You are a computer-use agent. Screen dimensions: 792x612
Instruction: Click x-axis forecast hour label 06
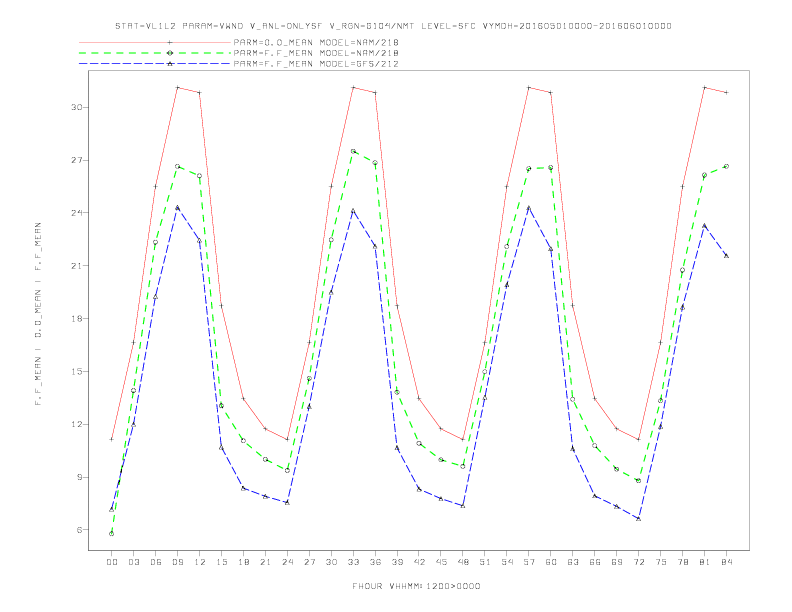[156, 562]
